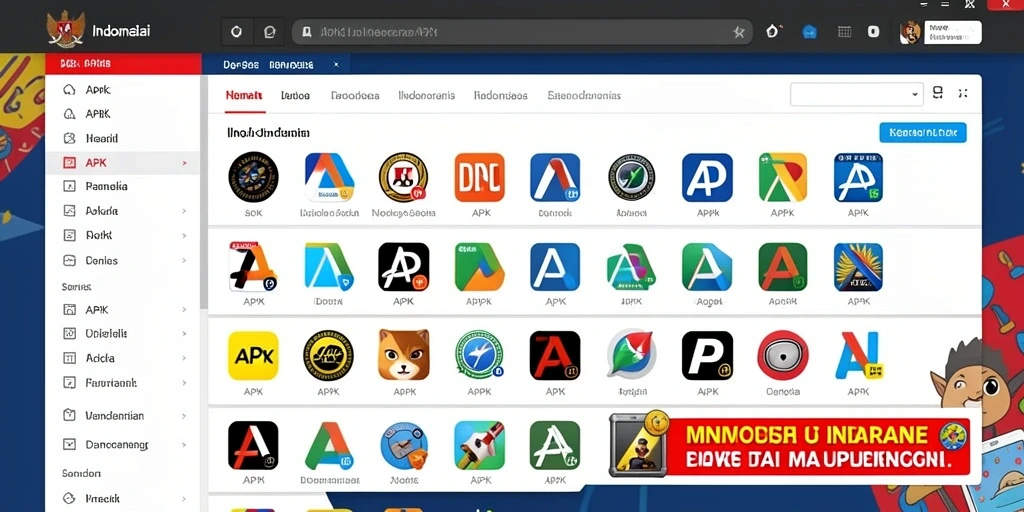
Task: Expand the Fasrriaonk sidebar entry chevron
Action: click(184, 383)
